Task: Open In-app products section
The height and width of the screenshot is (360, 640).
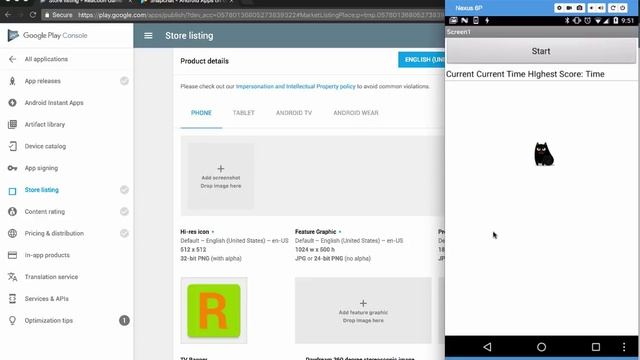Action: (x=47, y=255)
